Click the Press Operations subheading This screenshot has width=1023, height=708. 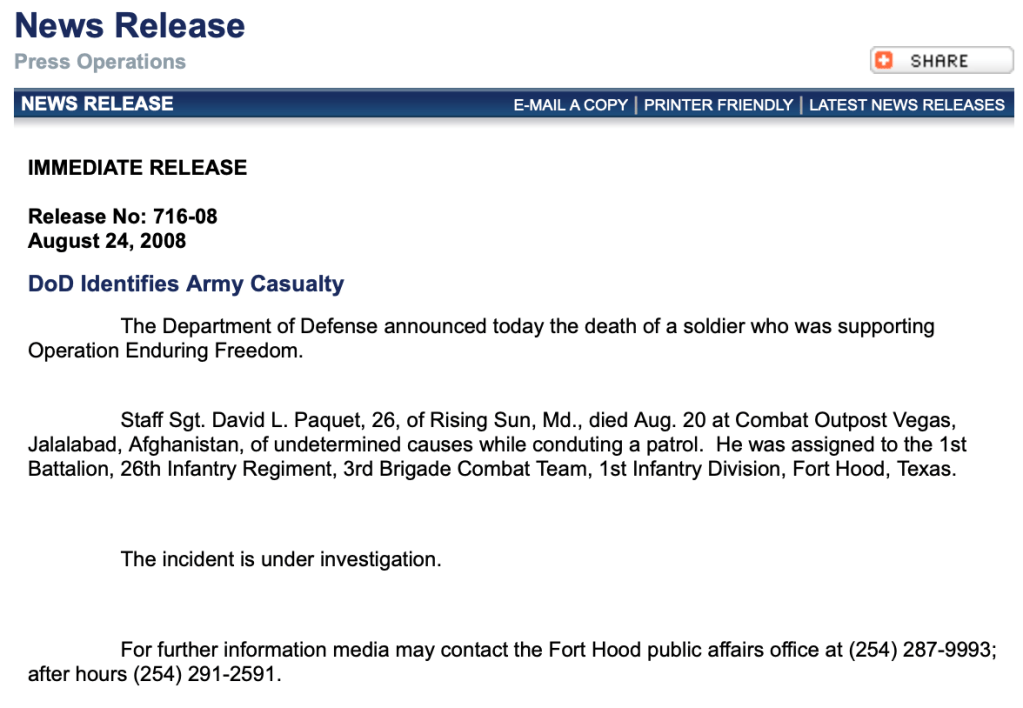tap(100, 62)
